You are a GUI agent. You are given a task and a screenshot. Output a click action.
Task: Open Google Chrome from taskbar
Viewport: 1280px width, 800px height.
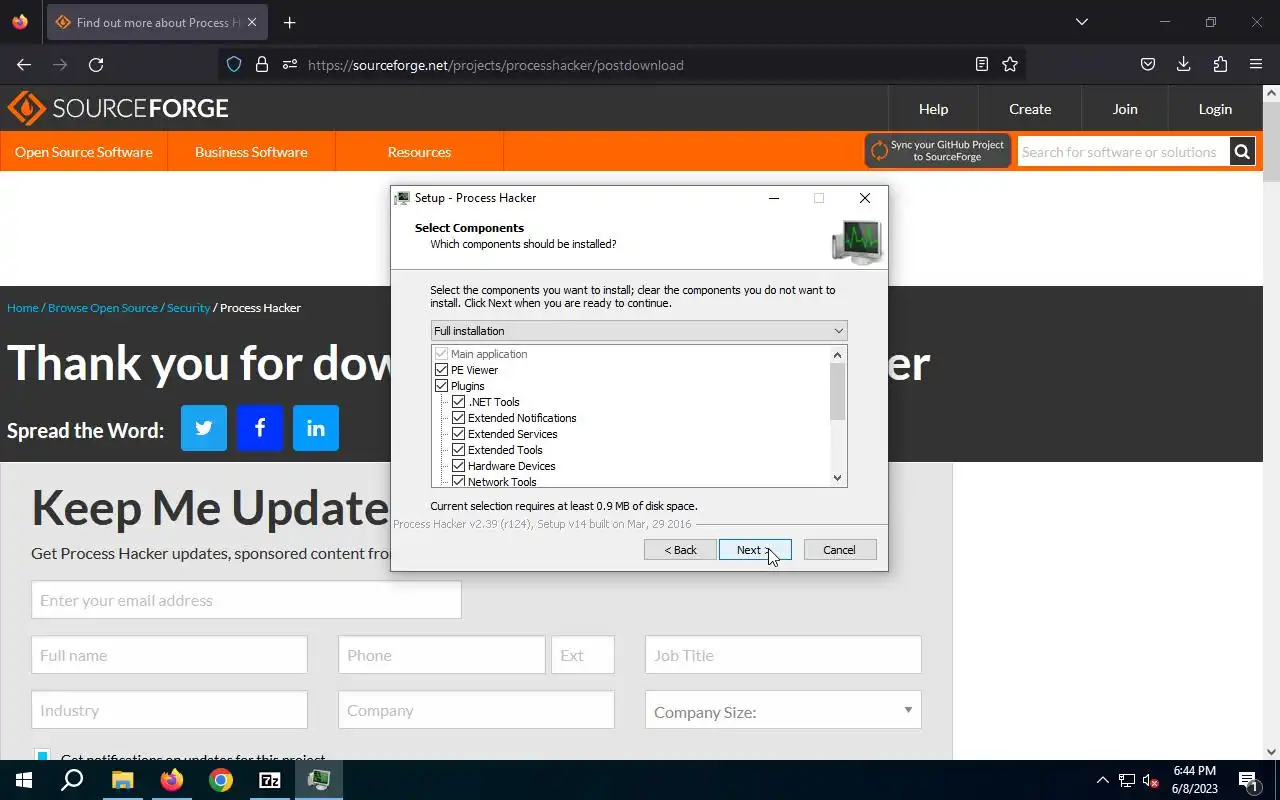[x=221, y=780]
